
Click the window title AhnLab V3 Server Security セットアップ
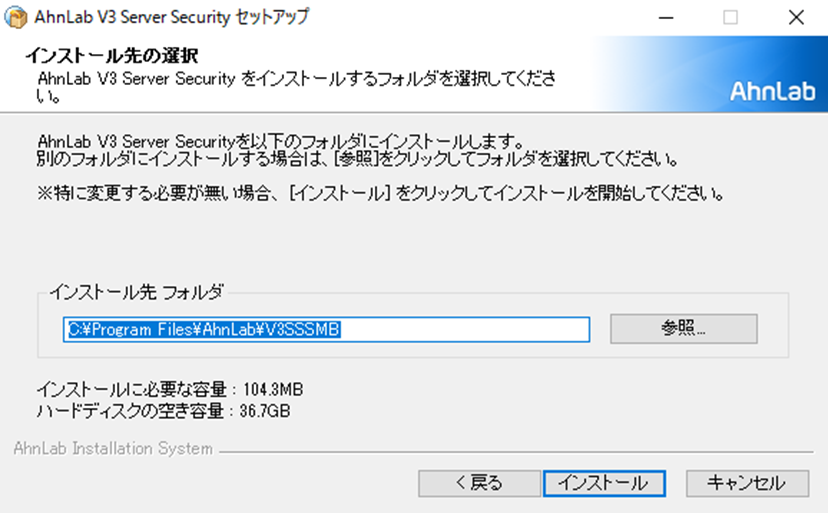(172, 17)
